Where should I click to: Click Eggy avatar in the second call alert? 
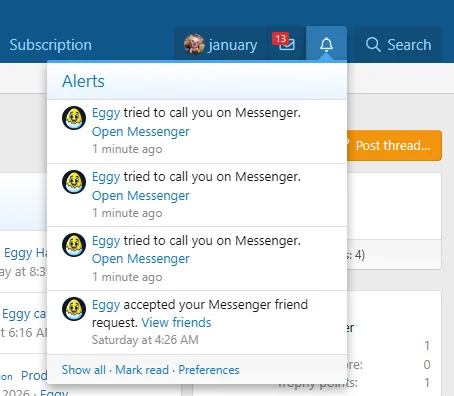74,182
